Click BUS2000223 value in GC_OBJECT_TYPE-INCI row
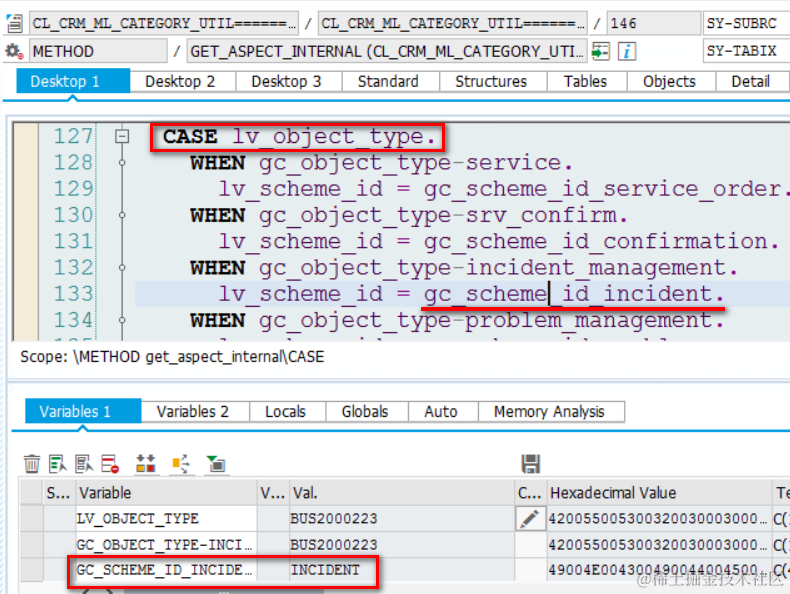Image resolution: width=790 pixels, height=594 pixels. pyautogui.click(x=402, y=545)
